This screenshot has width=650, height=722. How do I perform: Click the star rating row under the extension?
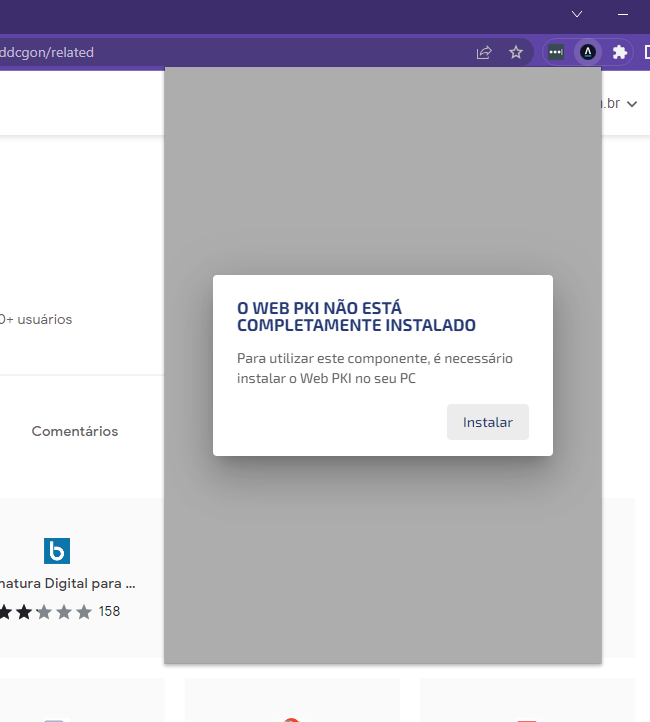pos(46,612)
